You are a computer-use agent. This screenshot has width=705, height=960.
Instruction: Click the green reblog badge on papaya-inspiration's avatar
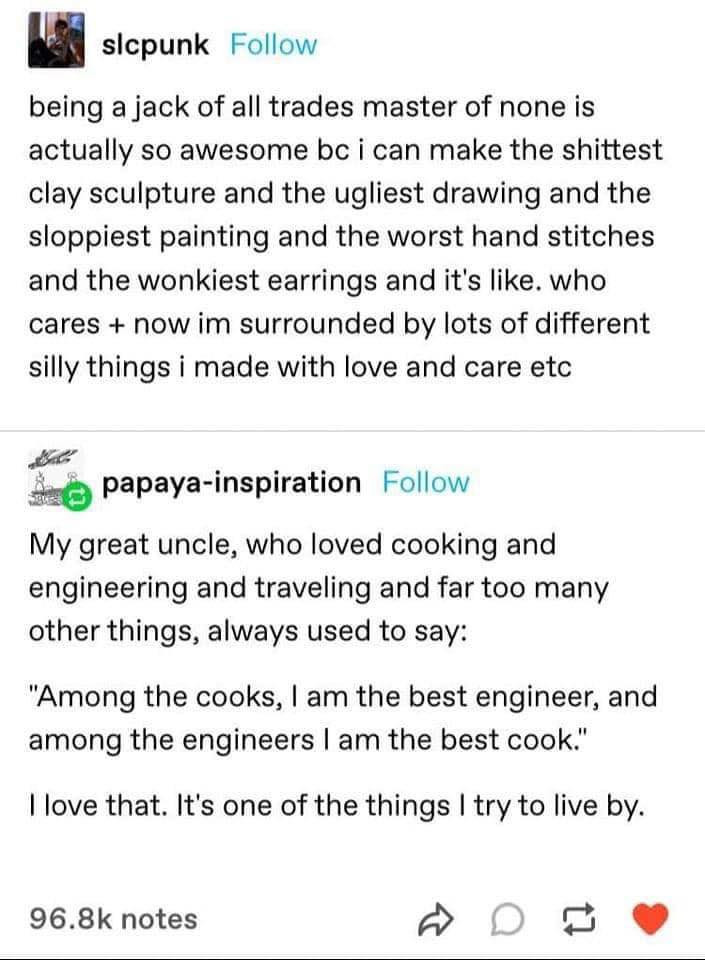coord(75,492)
